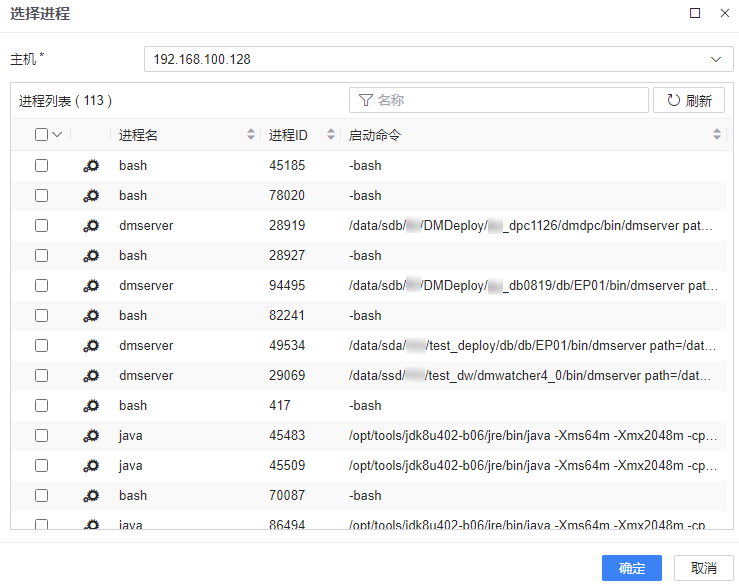Open the host dropdown 192.168.100.128
This screenshot has width=739, height=586.
(x=438, y=59)
